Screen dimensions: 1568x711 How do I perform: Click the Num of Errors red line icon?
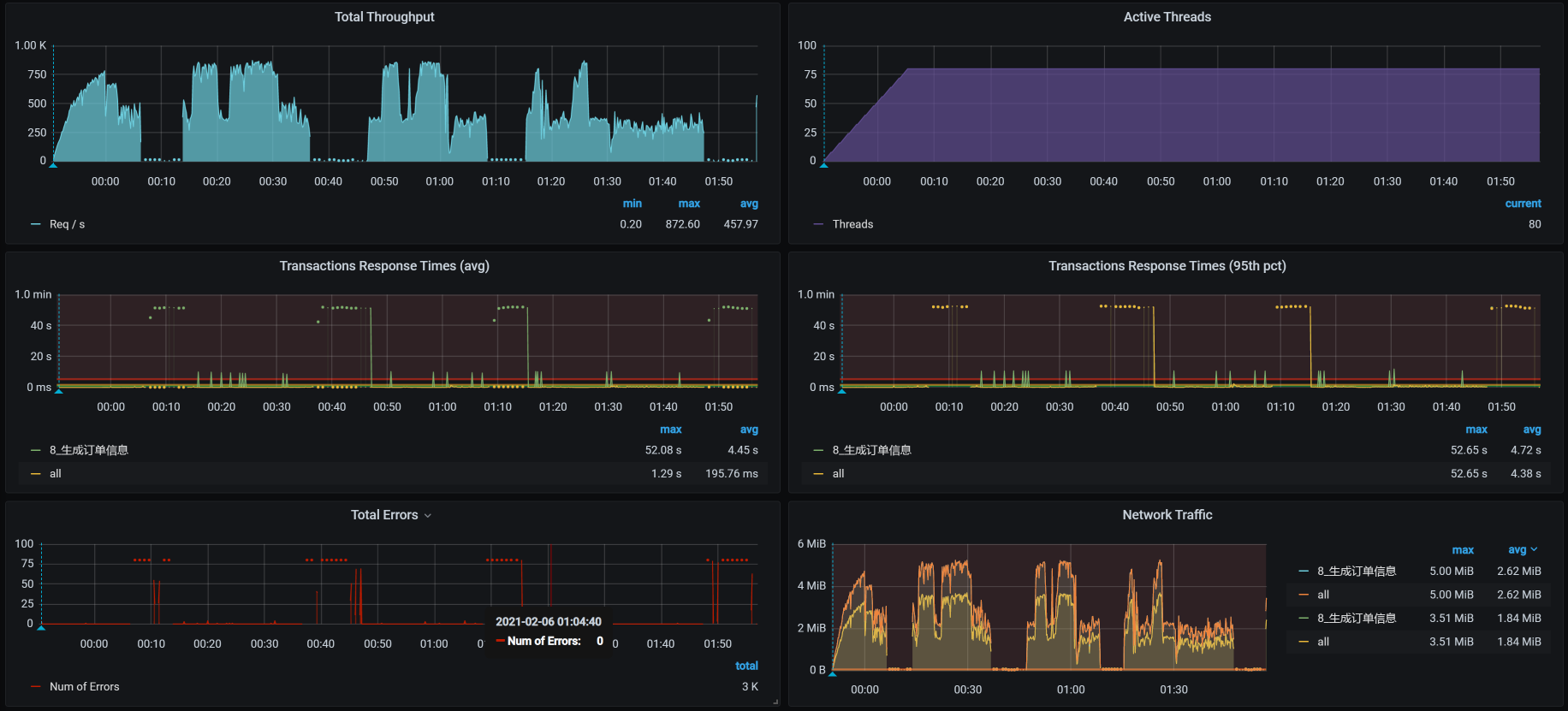coord(35,687)
